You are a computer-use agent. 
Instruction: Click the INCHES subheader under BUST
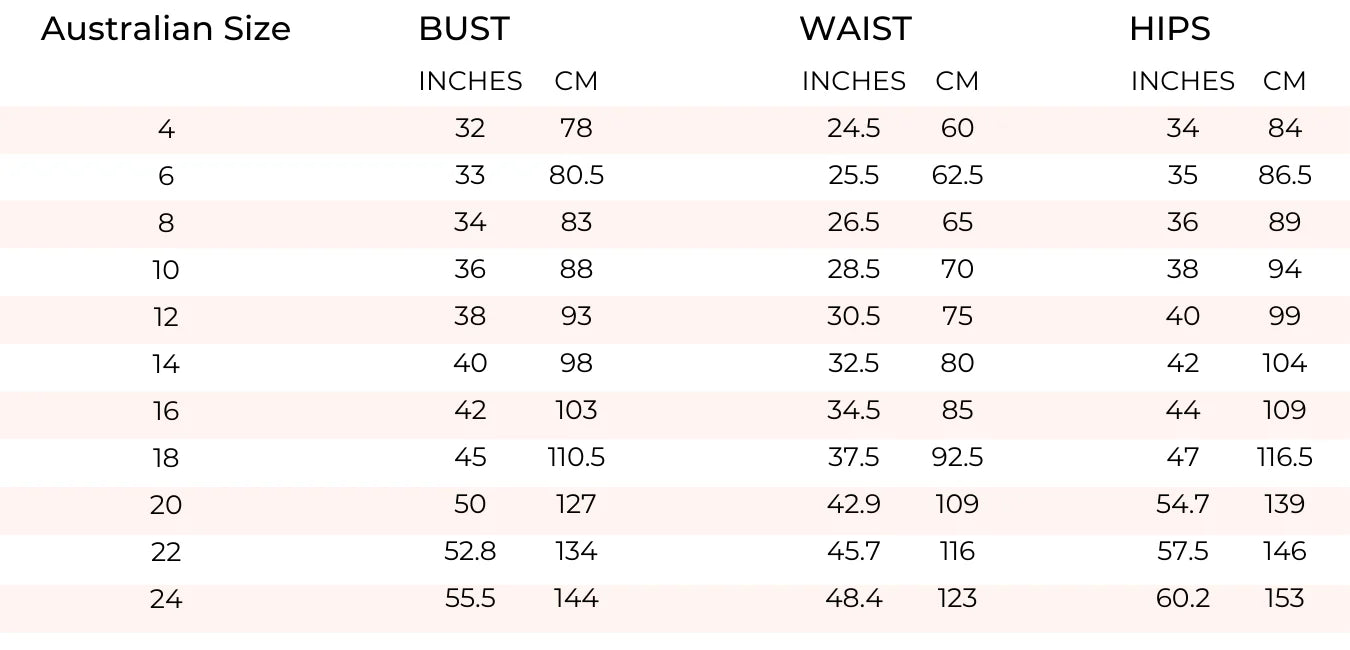[470, 81]
